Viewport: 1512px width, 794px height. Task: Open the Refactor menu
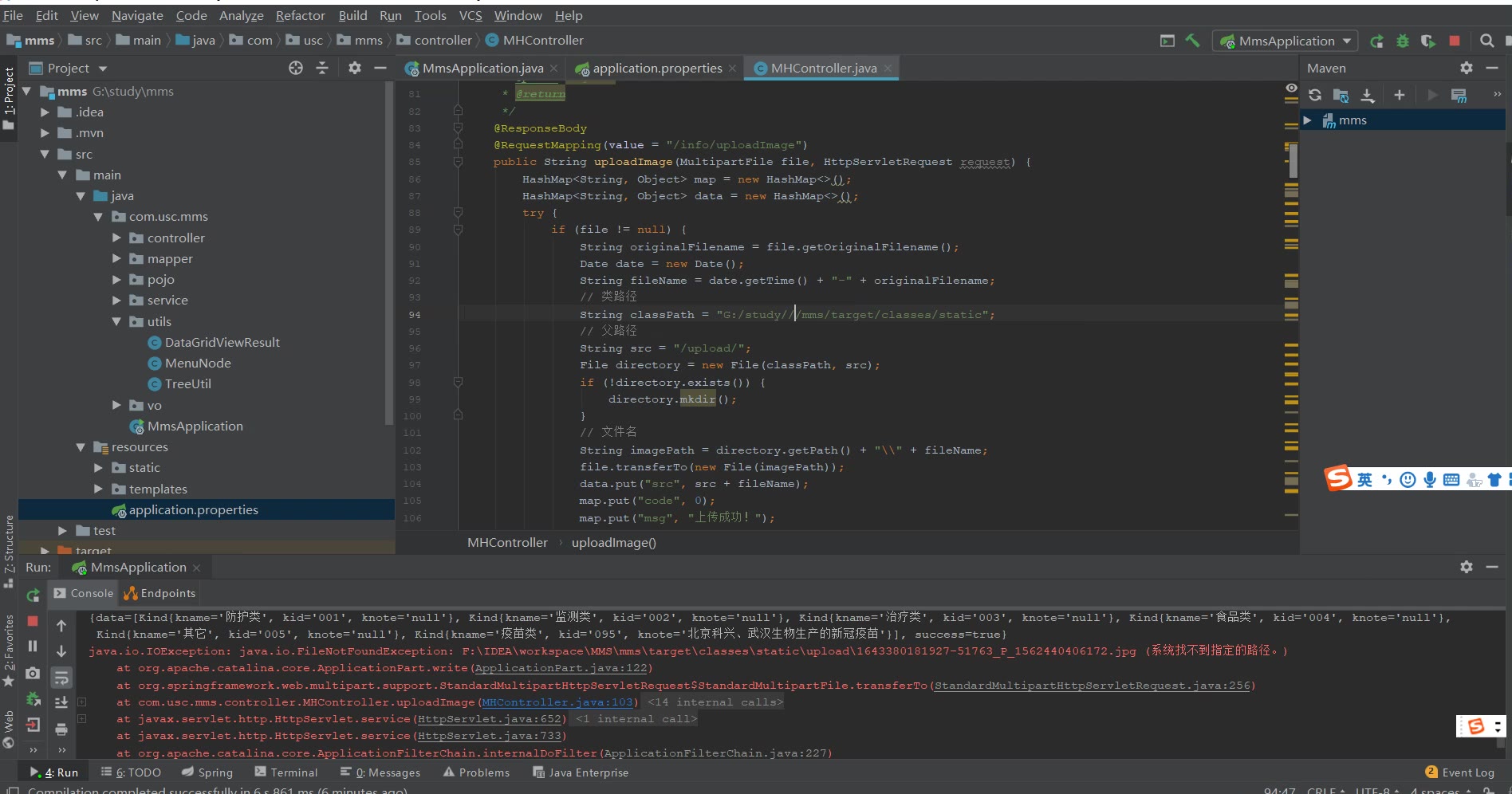pyautogui.click(x=300, y=15)
